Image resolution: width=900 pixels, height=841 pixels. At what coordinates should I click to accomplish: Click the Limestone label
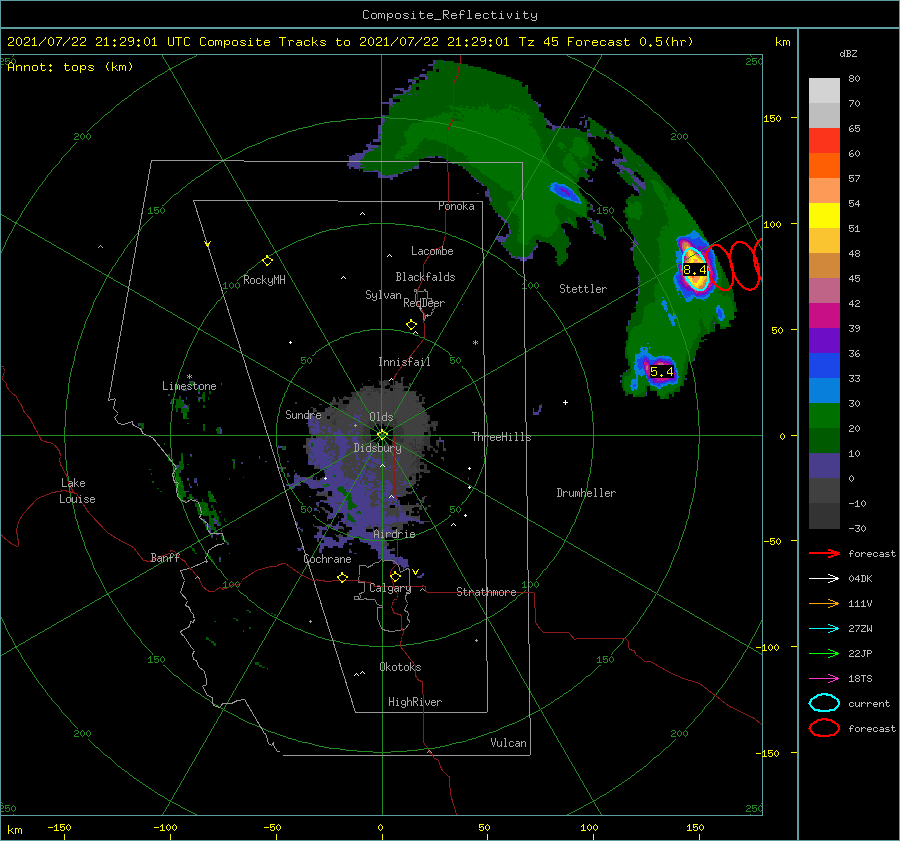pyautogui.click(x=189, y=386)
